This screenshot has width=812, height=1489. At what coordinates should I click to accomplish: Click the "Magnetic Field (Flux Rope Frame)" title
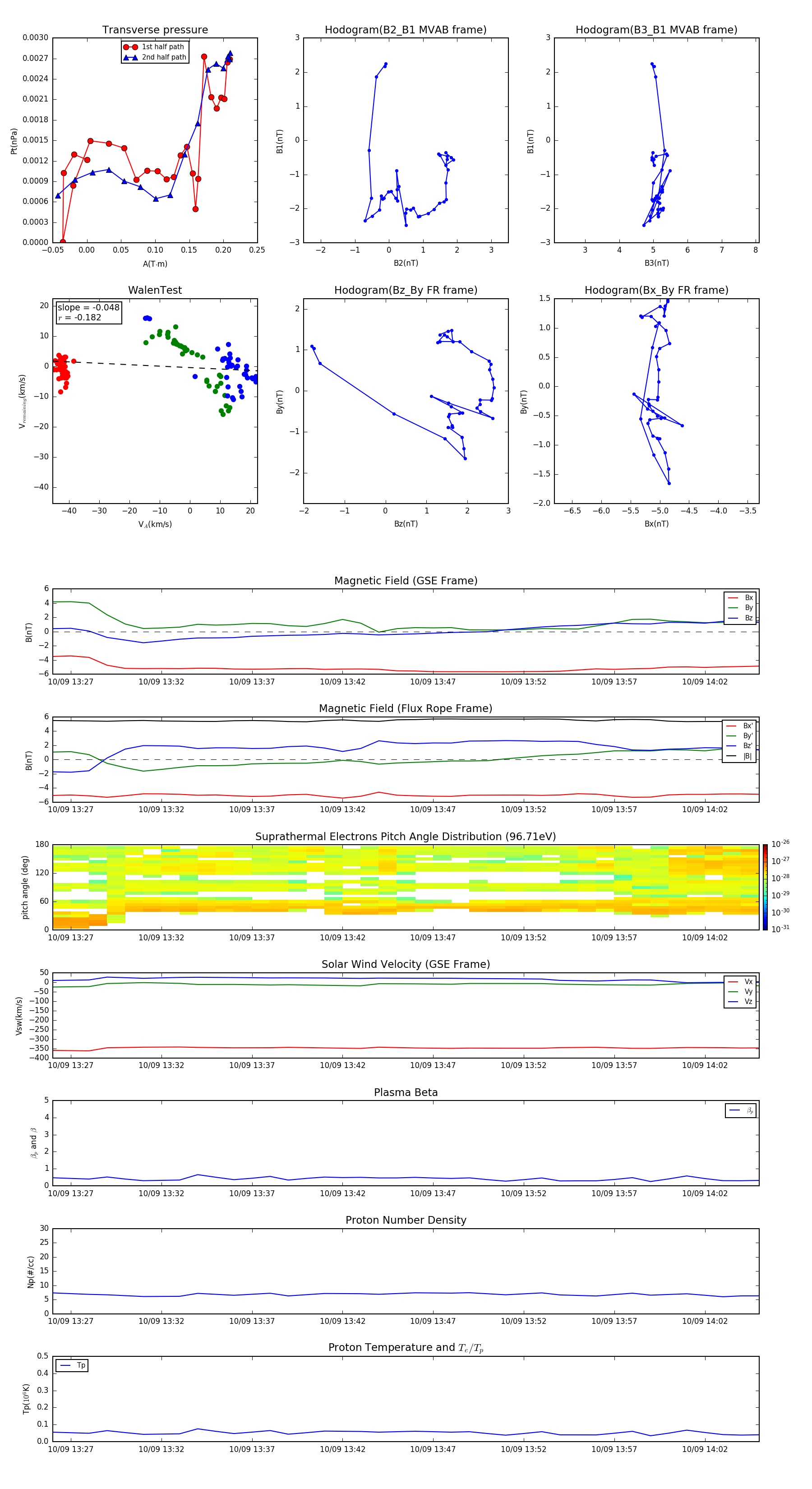tap(406, 709)
